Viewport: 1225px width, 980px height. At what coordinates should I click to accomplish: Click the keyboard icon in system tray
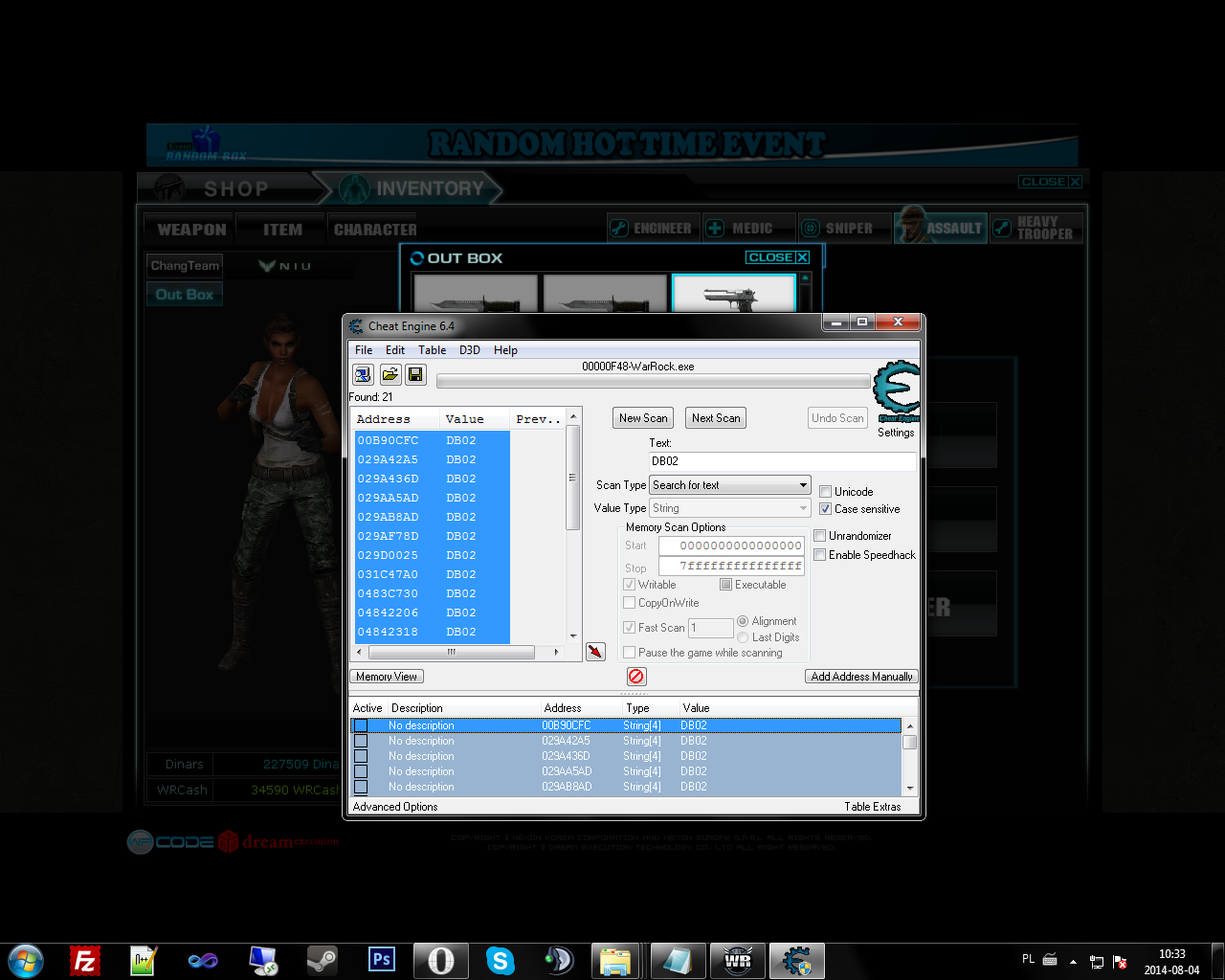[x=1050, y=960]
